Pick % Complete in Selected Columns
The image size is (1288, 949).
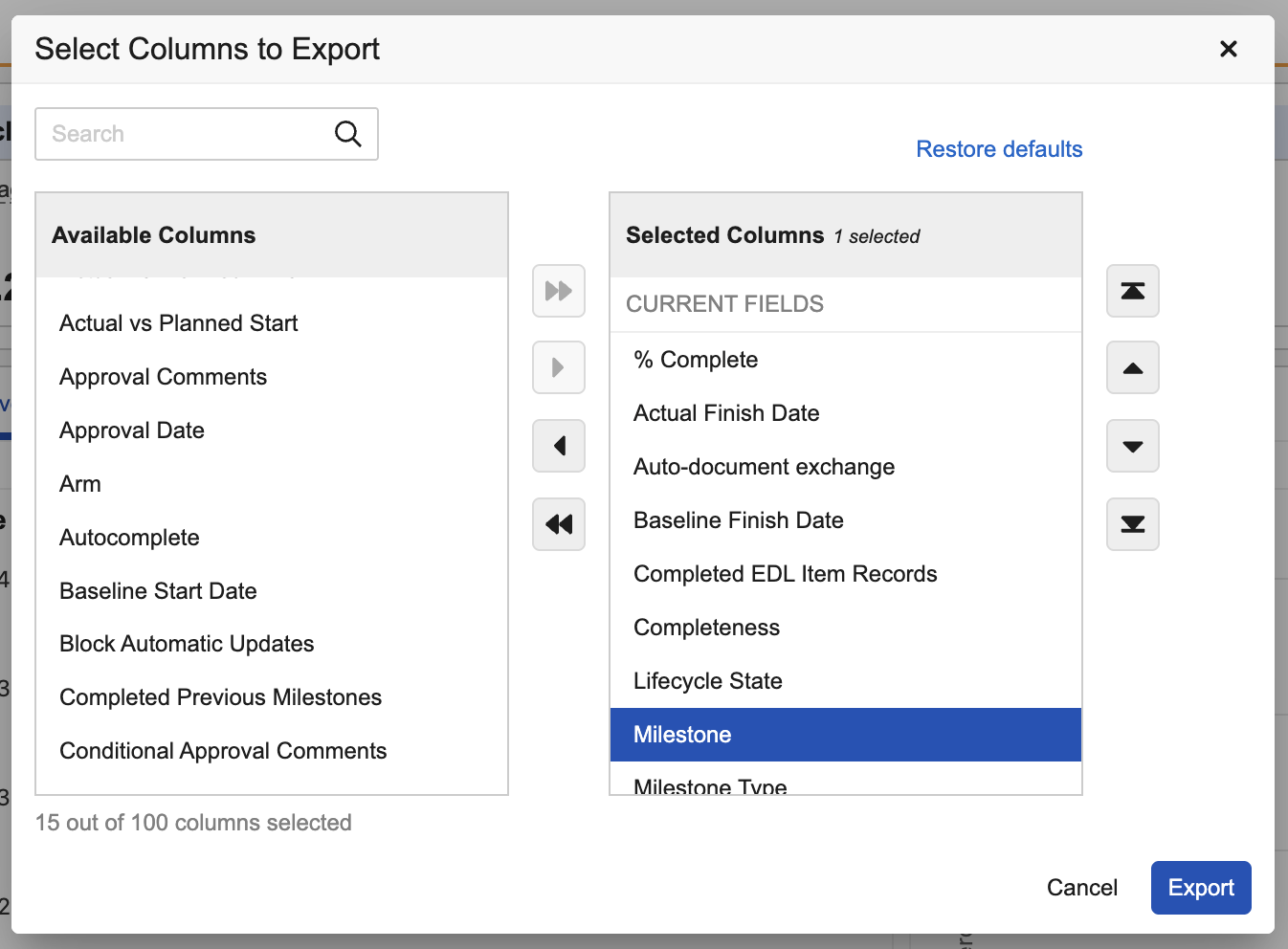point(696,360)
